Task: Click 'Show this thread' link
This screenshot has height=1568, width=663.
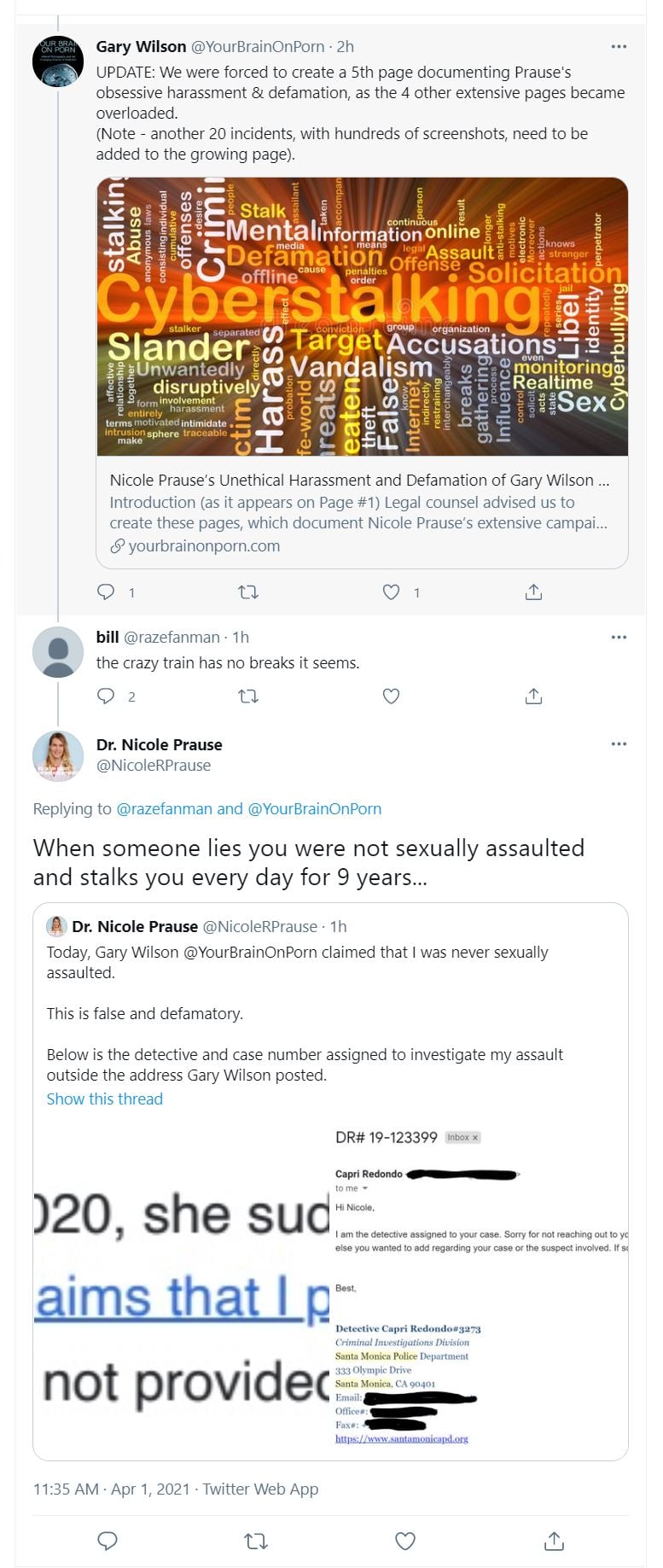Action: click(x=104, y=1099)
